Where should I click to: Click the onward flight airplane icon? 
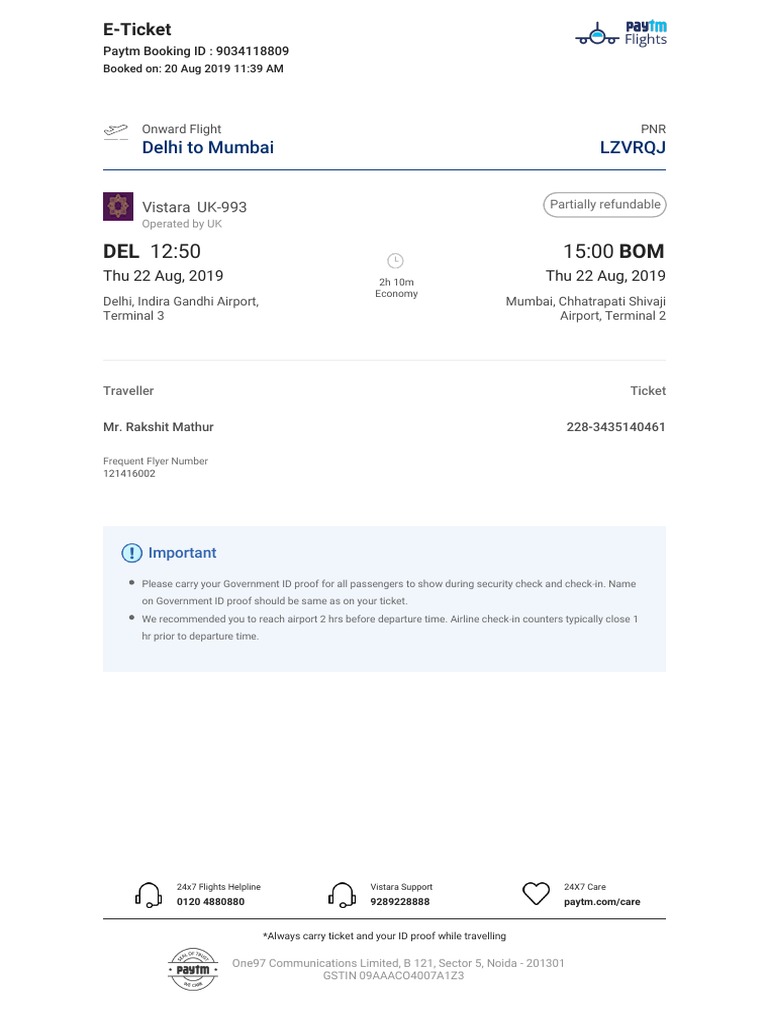pyautogui.click(x=116, y=131)
